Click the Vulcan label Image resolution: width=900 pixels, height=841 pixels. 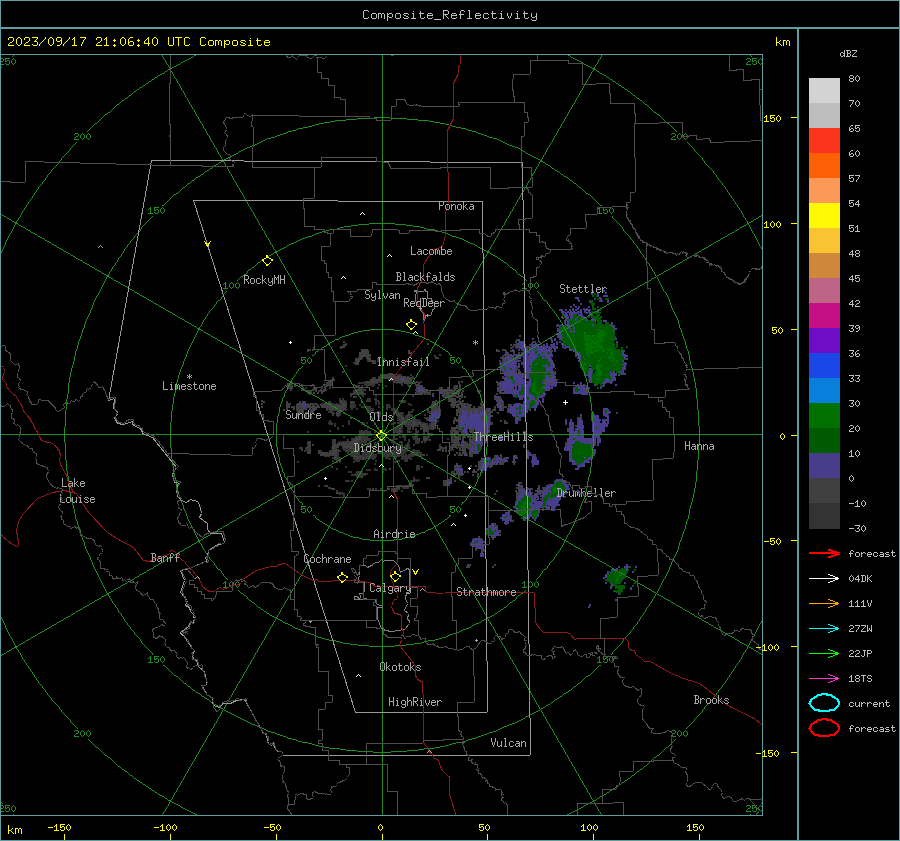click(x=508, y=743)
